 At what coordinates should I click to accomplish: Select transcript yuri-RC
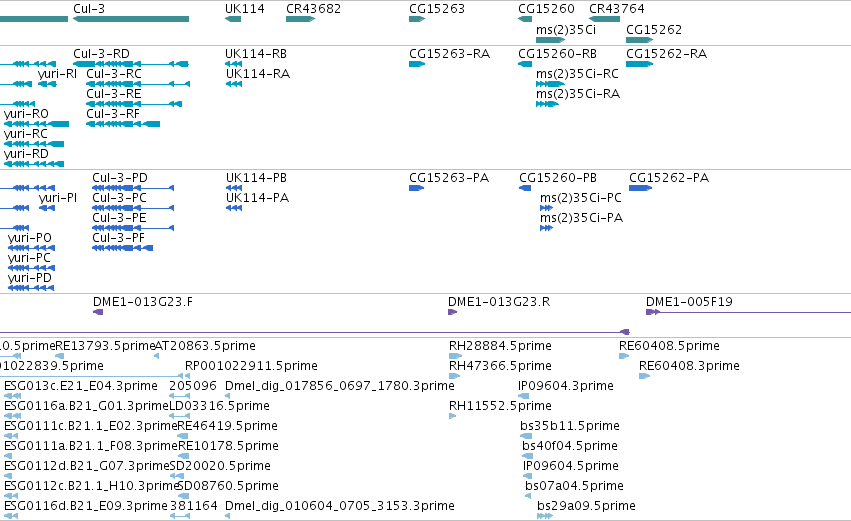(26, 134)
